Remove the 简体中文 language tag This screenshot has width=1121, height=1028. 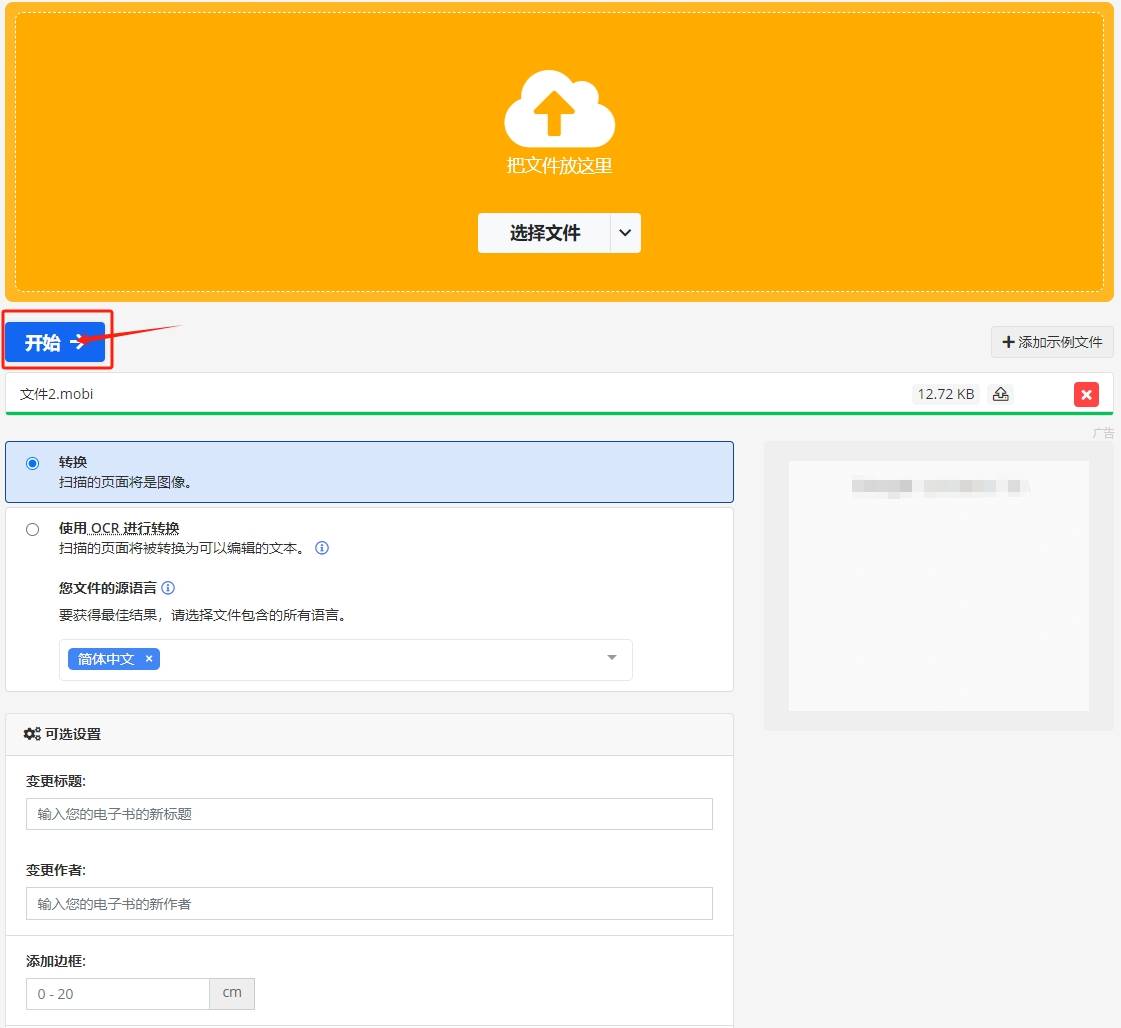click(x=148, y=659)
